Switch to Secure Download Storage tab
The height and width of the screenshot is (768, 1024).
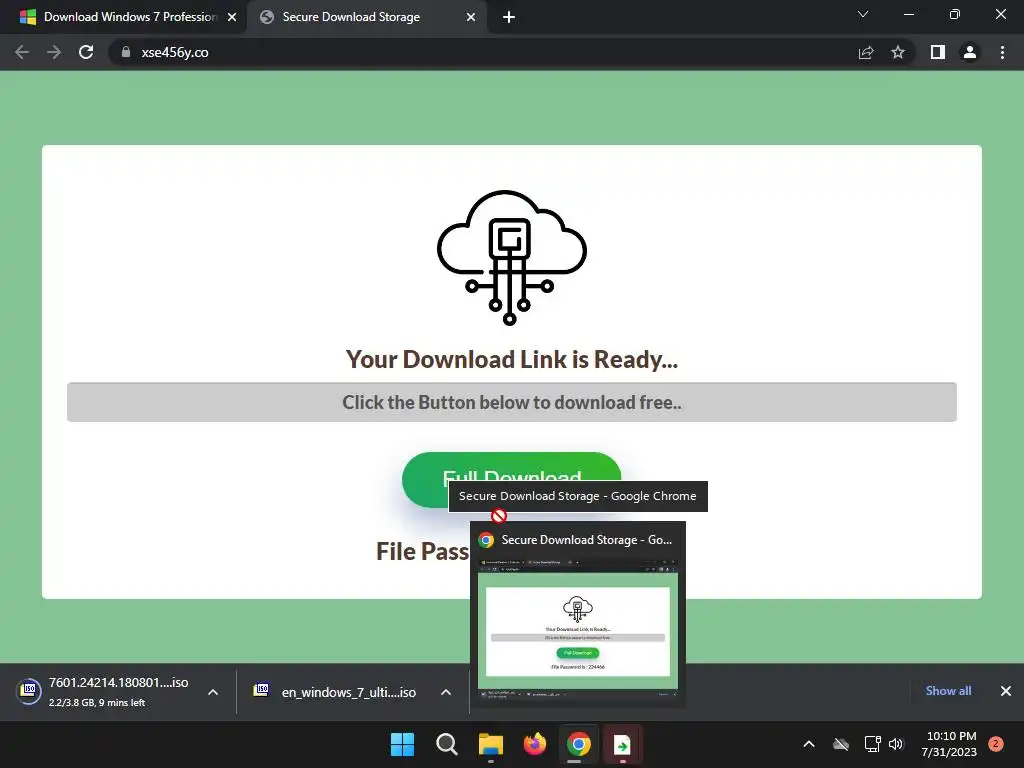[366, 17]
